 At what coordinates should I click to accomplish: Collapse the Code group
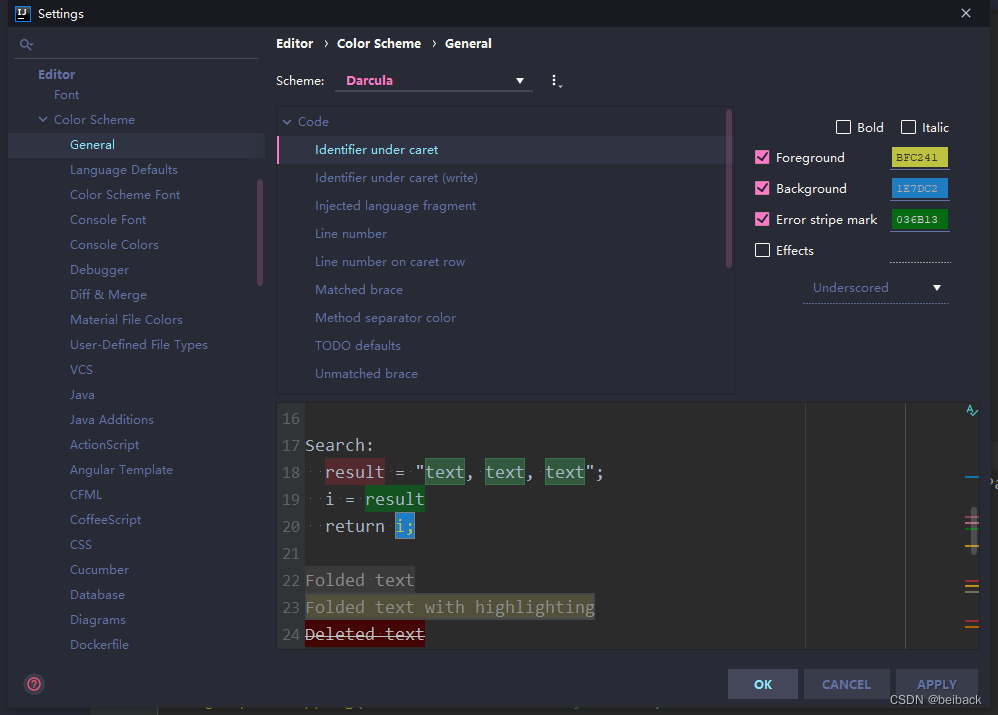coord(287,122)
